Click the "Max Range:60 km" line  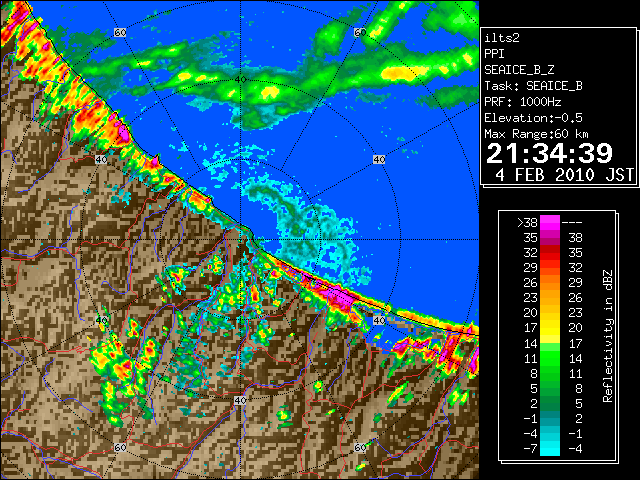[536, 134]
